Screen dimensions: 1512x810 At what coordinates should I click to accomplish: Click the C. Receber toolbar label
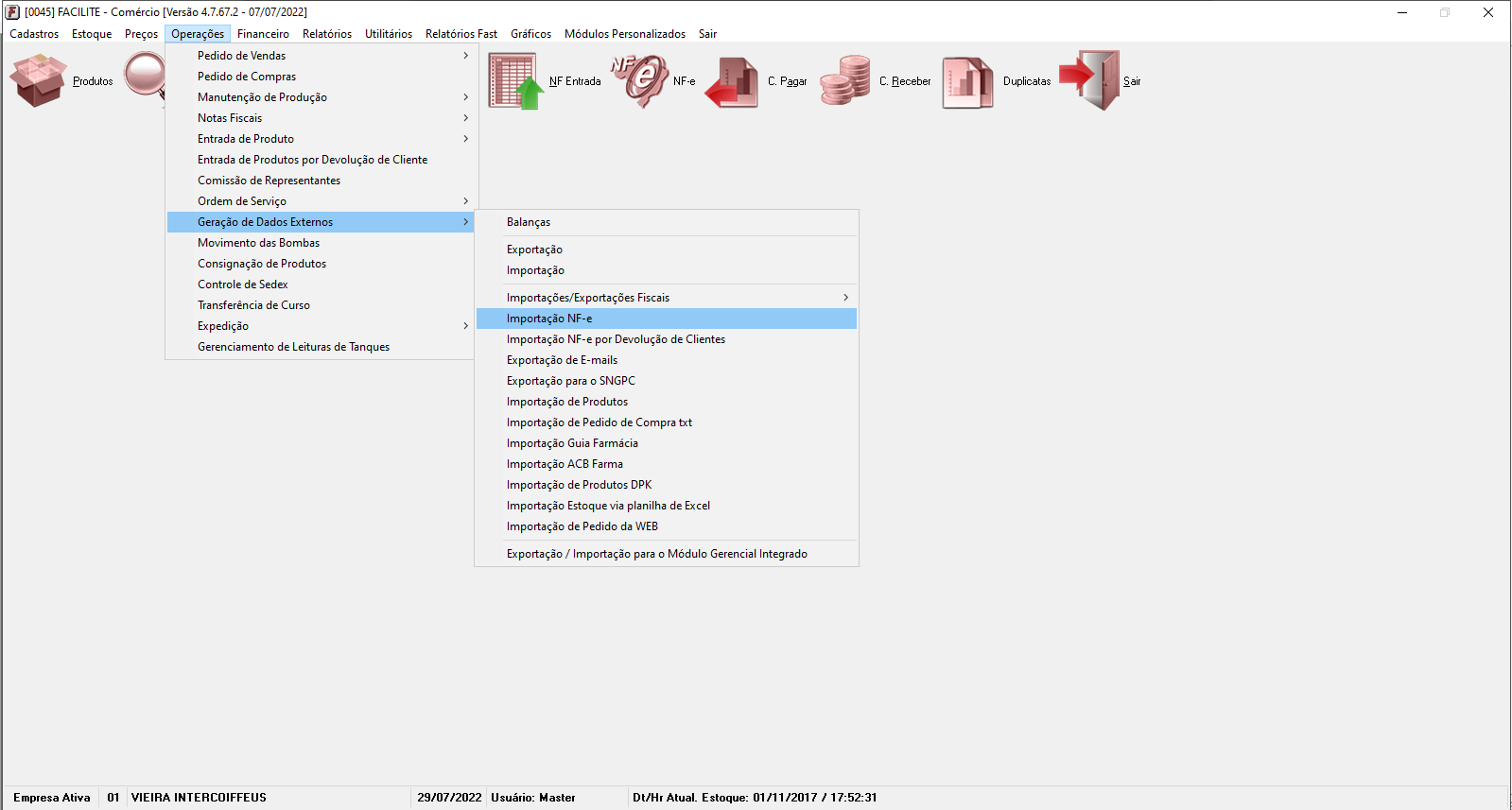point(905,81)
